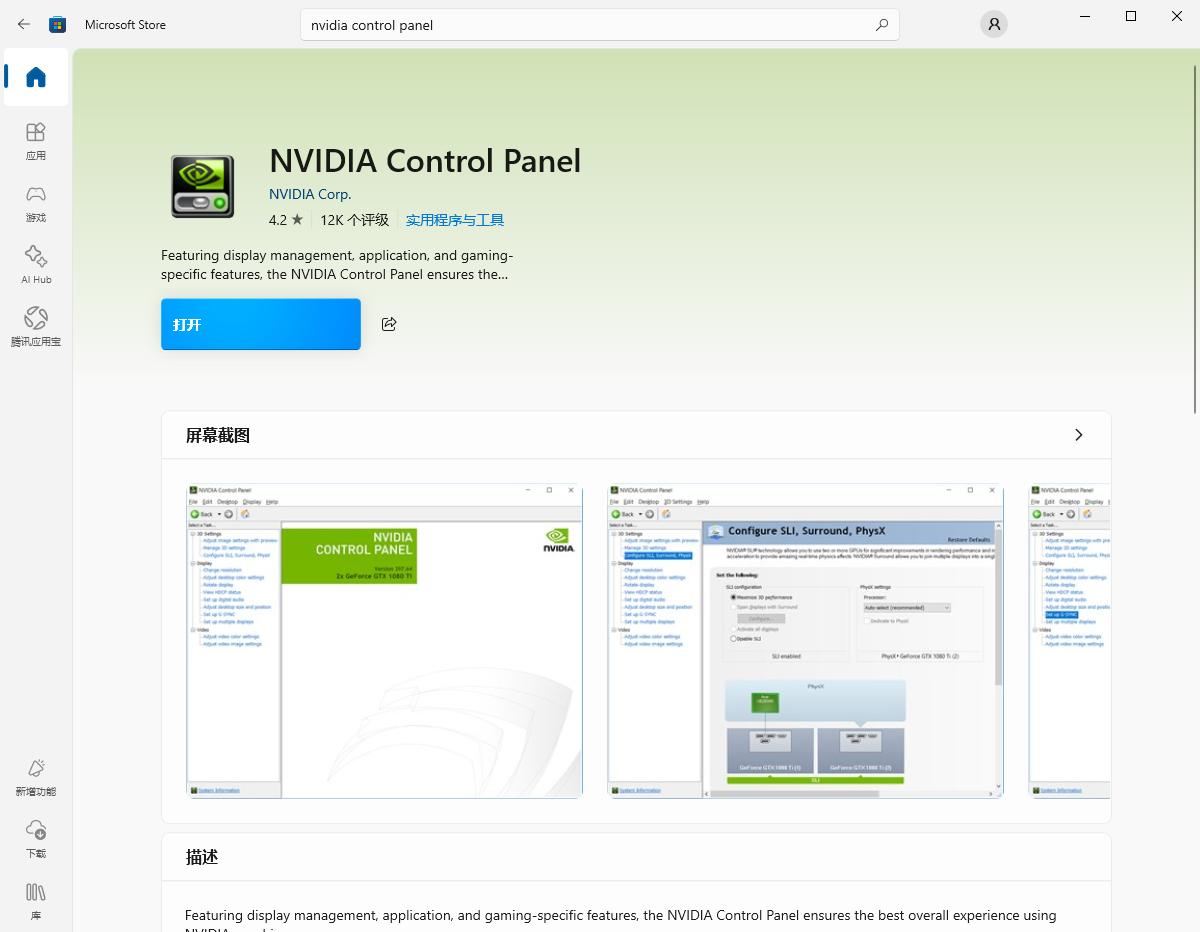Open the Configure SLI screenshot thumbnail
The height and width of the screenshot is (932, 1200).
pos(805,641)
